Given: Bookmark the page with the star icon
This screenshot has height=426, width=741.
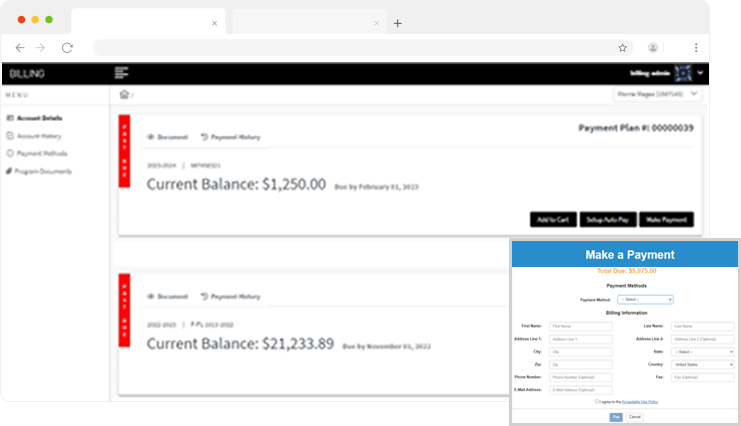Looking at the screenshot, I should pyautogui.click(x=622, y=47).
